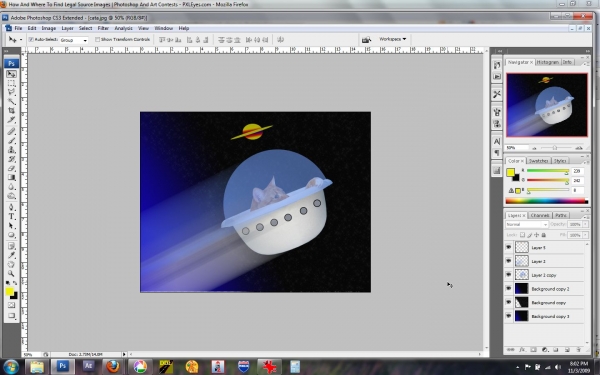Open the Workspace dropdown
600x375 pixels.
[392, 39]
